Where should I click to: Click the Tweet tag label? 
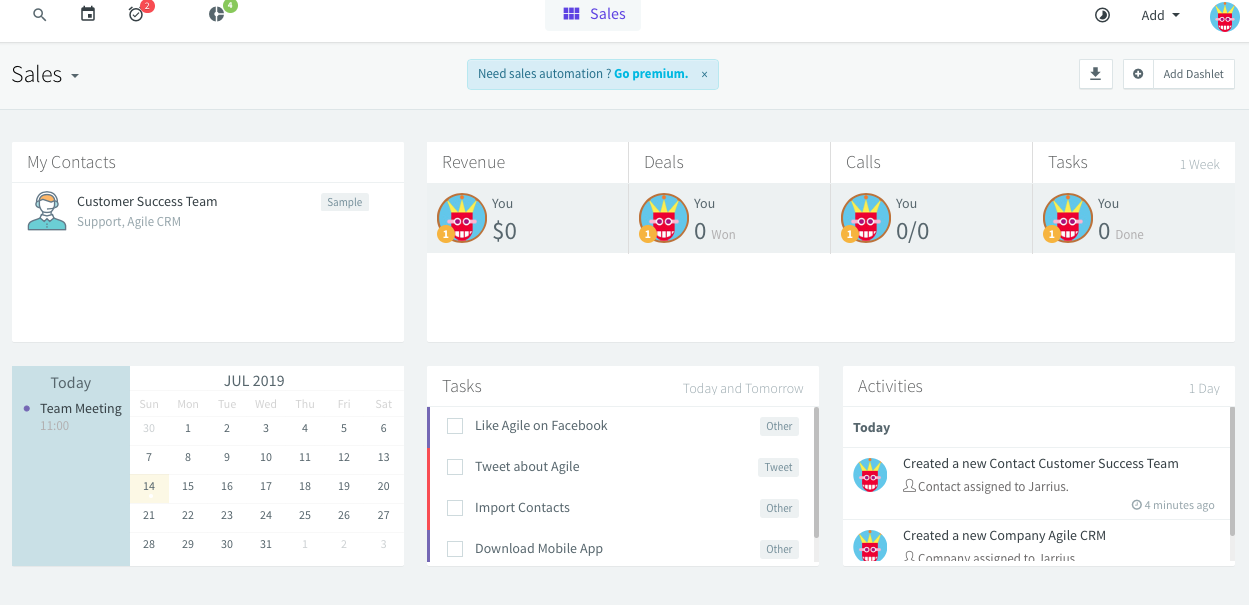(779, 467)
